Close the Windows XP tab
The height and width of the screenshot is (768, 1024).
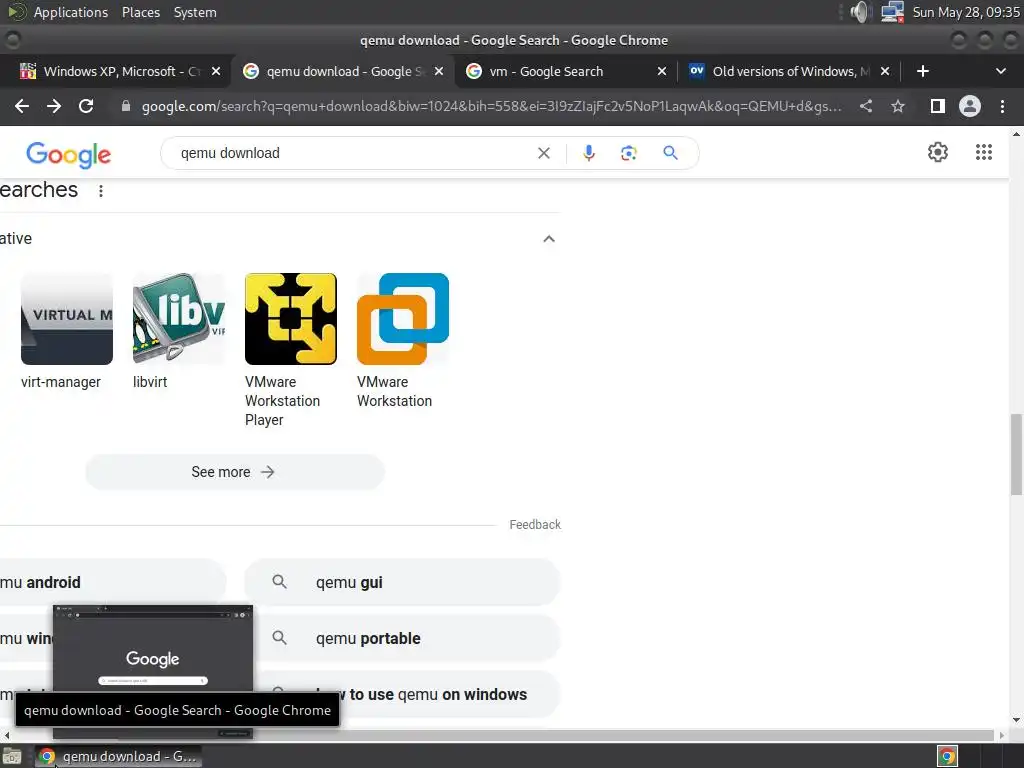(x=216, y=71)
